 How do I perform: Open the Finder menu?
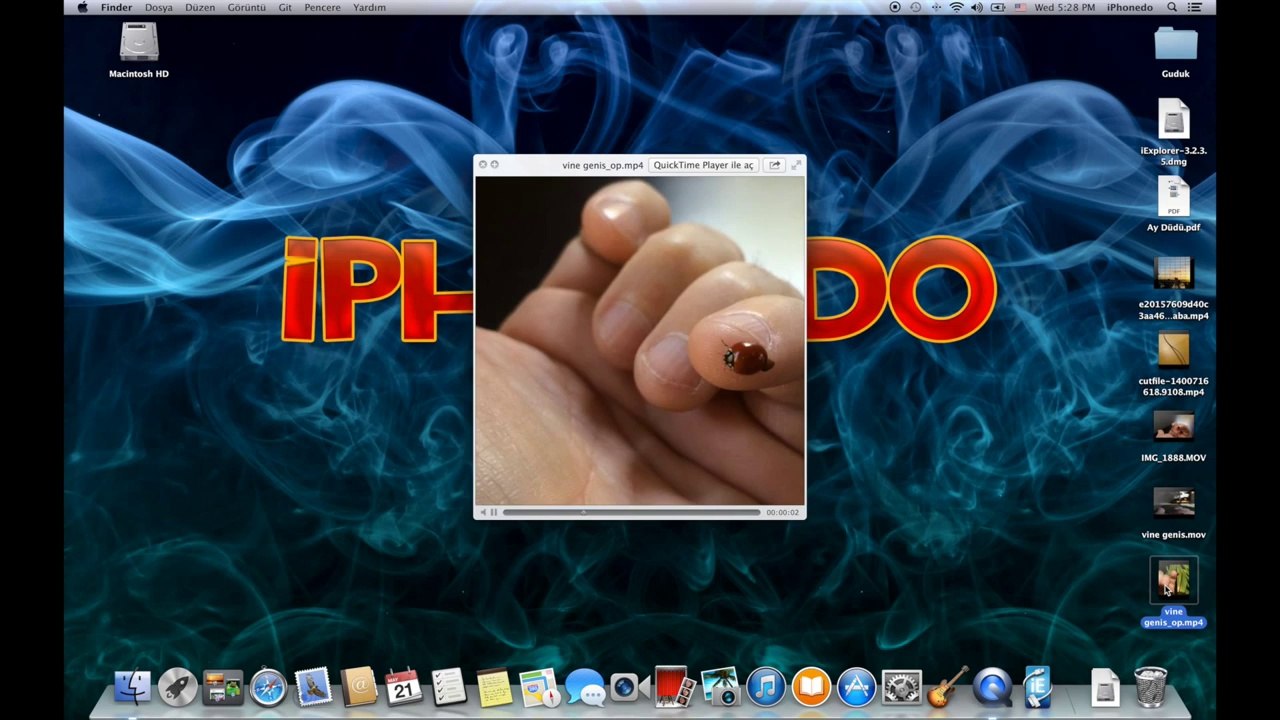point(116,7)
